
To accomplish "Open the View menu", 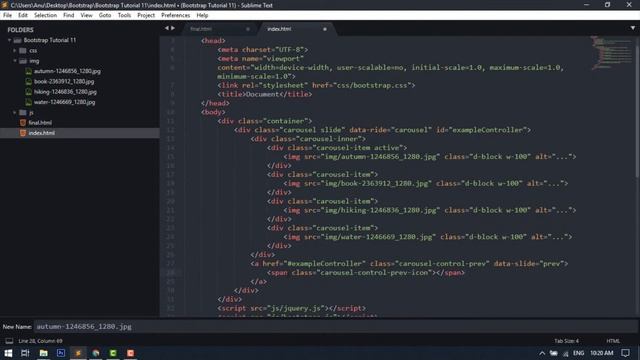I will click(x=86, y=16).
